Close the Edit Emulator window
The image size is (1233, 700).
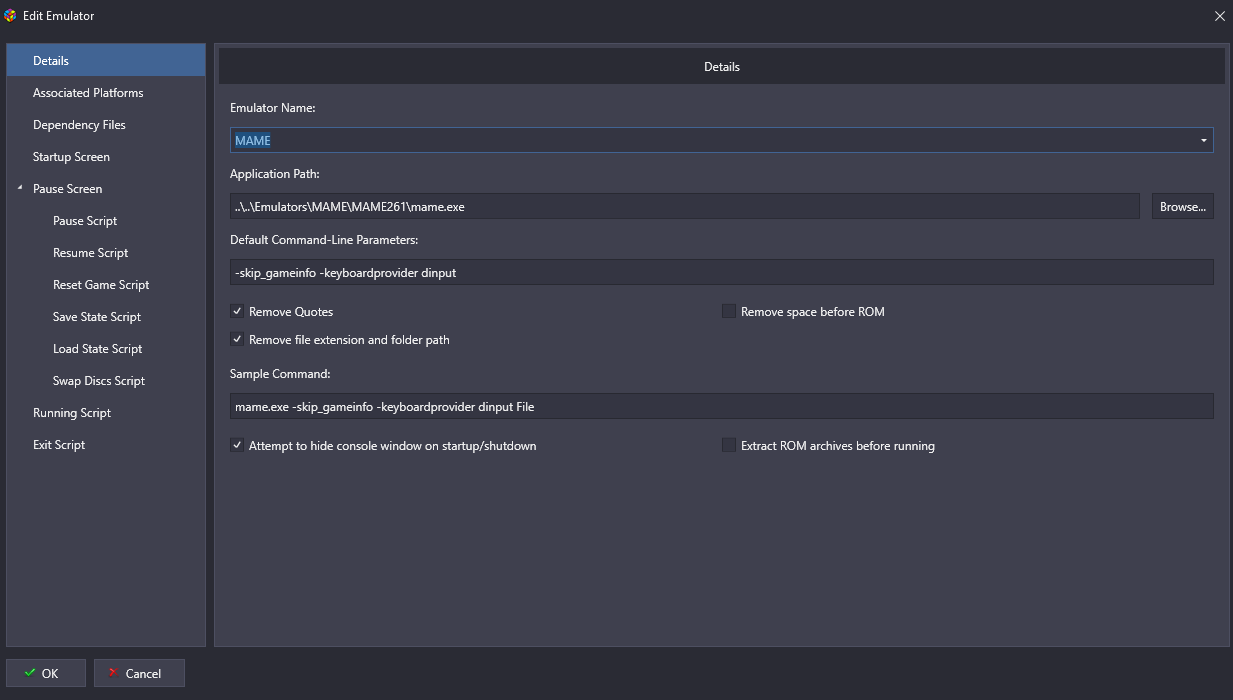click(x=1219, y=16)
